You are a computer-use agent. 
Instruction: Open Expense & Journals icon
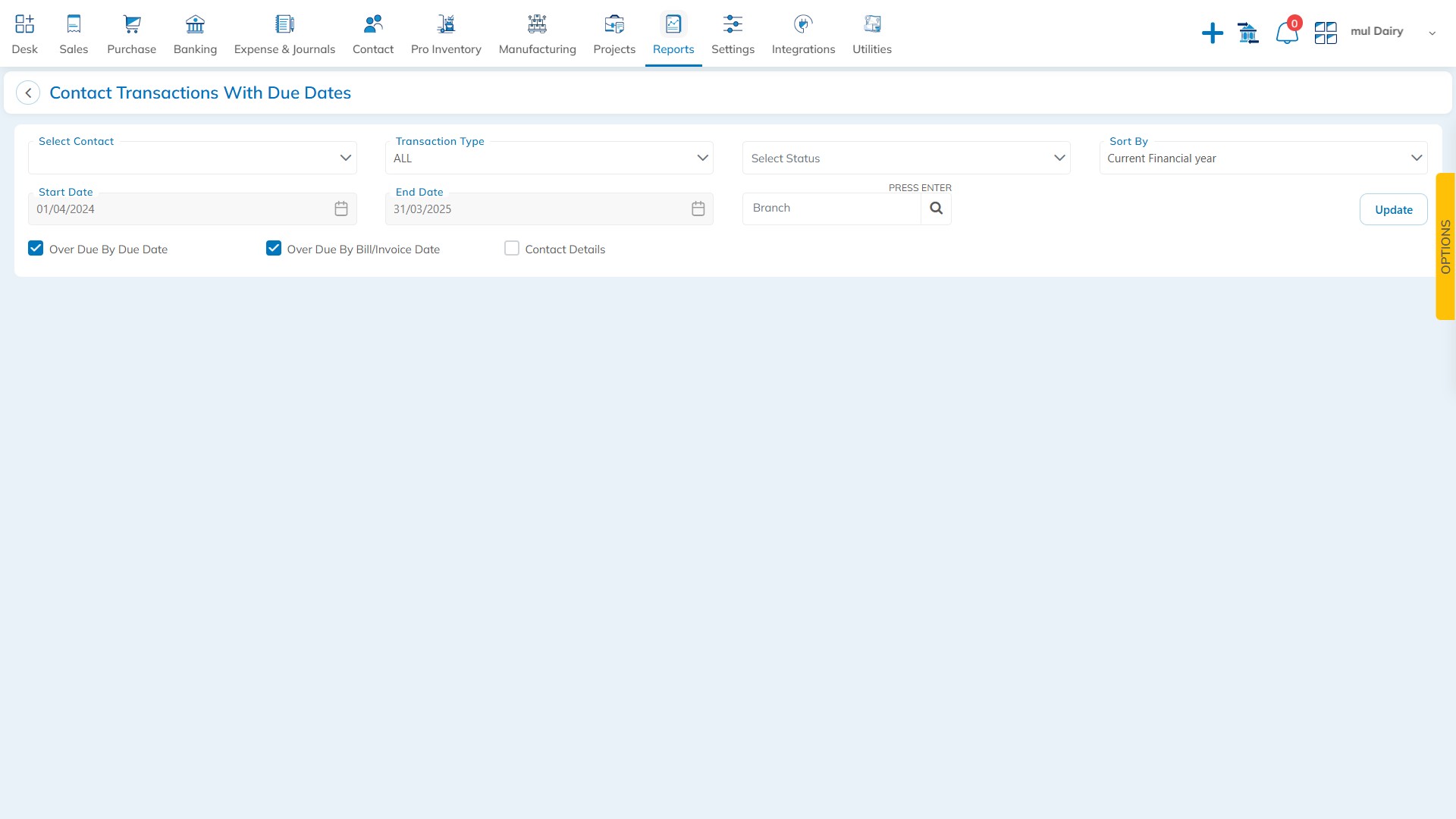click(284, 24)
